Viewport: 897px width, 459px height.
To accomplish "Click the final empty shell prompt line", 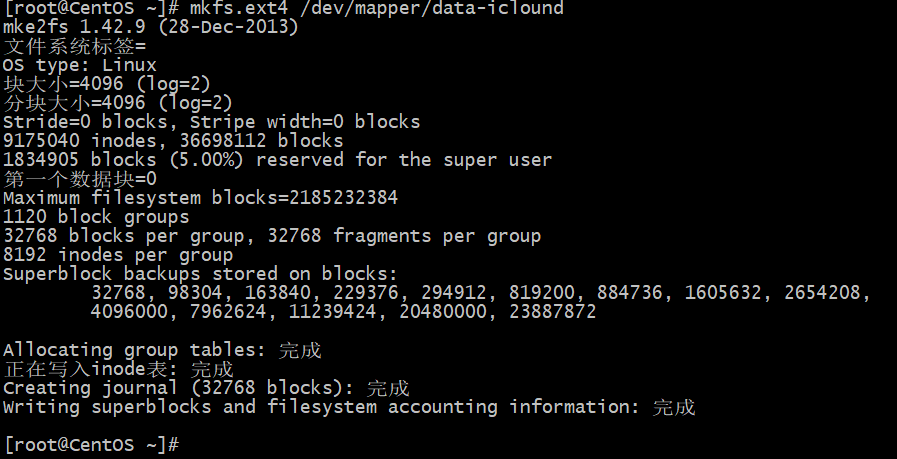I will (x=91, y=443).
